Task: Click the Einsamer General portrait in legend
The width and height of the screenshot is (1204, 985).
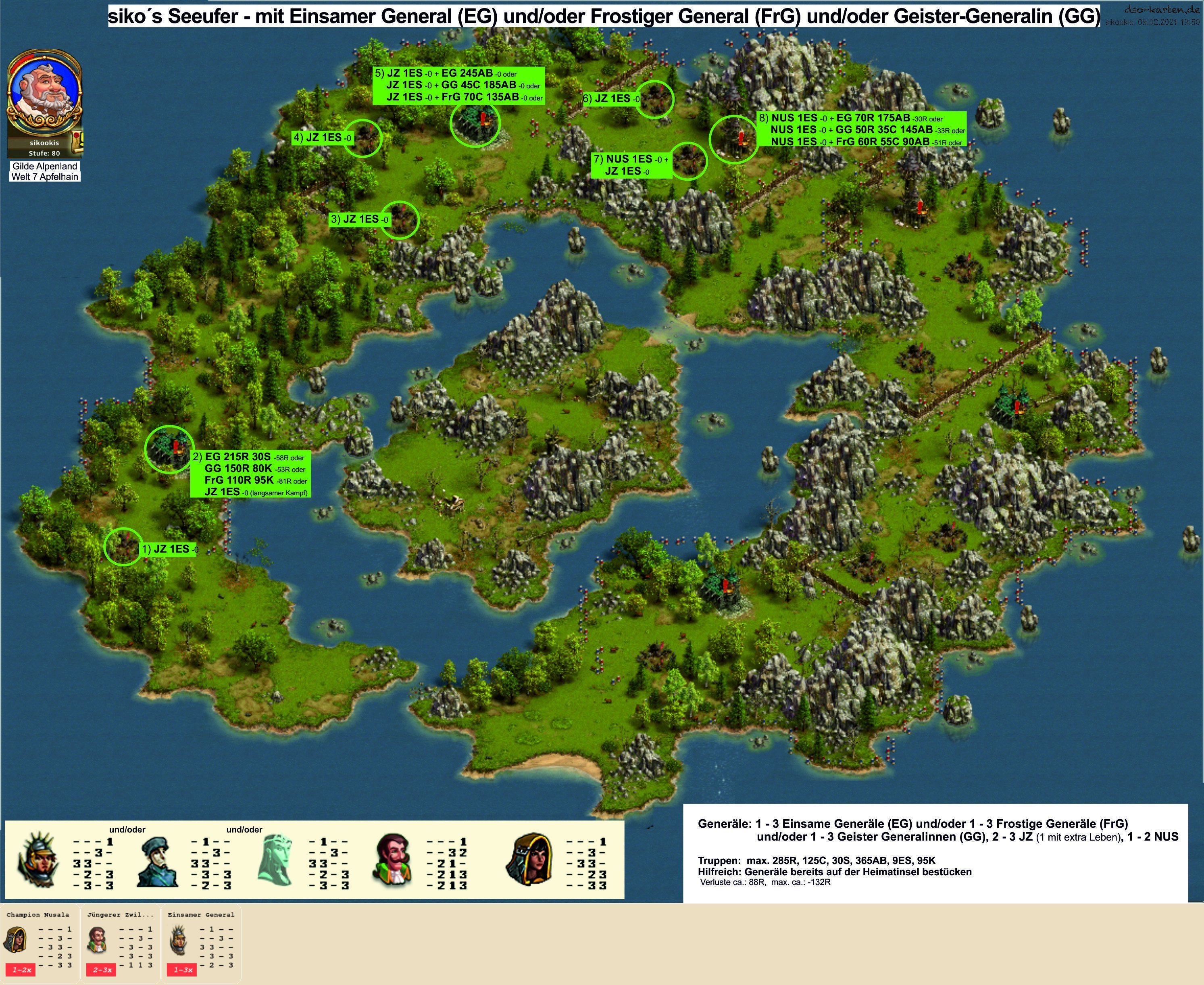Action: point(39,861)
